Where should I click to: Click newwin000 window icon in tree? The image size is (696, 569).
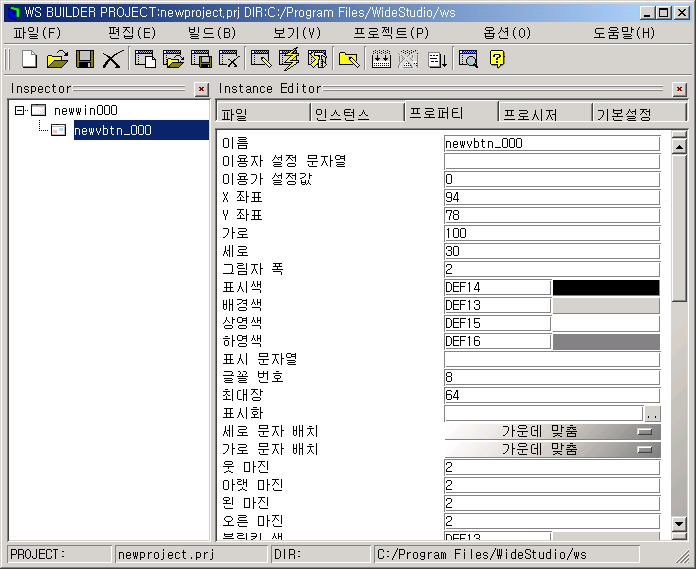click(39, 110)
